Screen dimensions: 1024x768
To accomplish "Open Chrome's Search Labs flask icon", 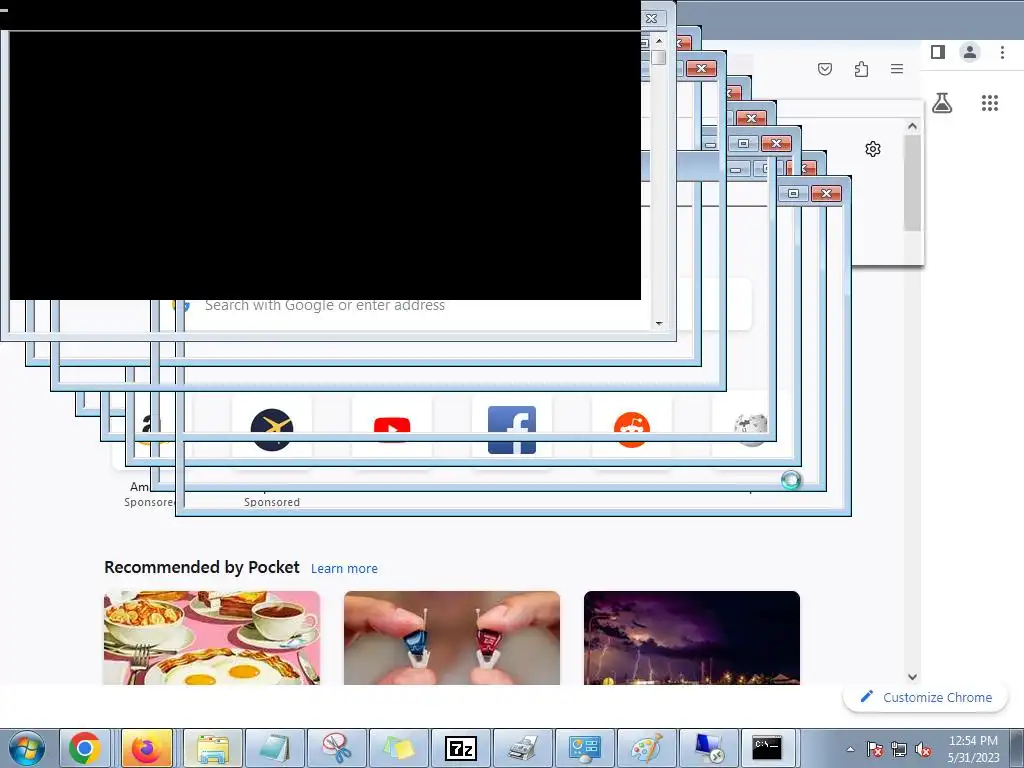I will 942,103.
